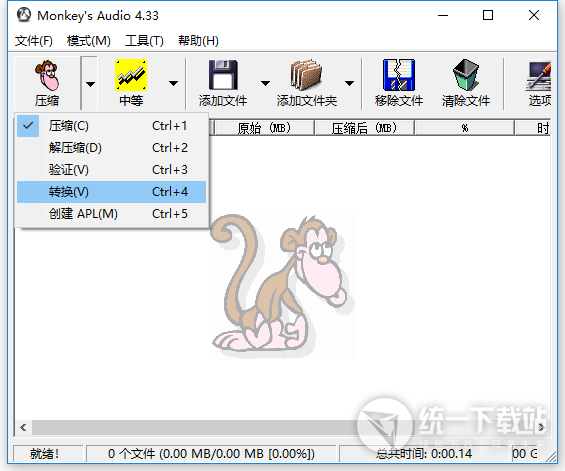Switch the mode to 解压缩(D)
The height and width of the screenshot is (471, 565).
point(112,148)
